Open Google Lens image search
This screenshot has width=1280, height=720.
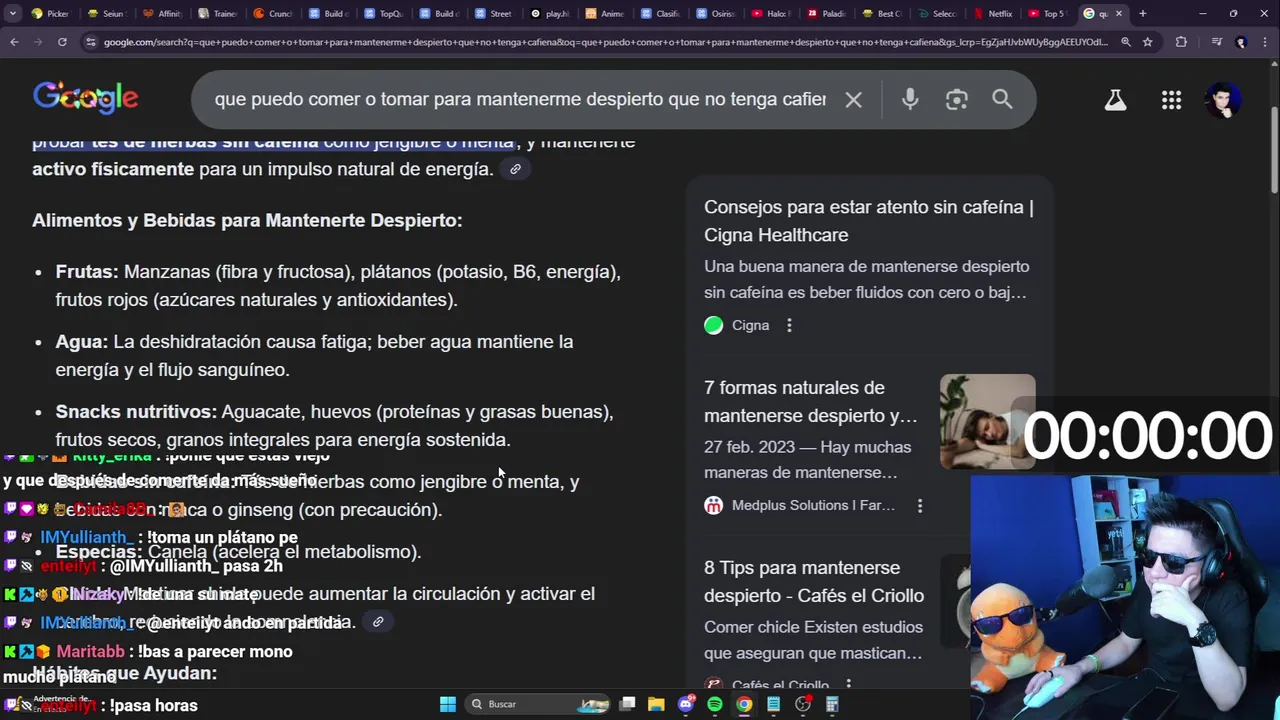(x=957, y=100)
